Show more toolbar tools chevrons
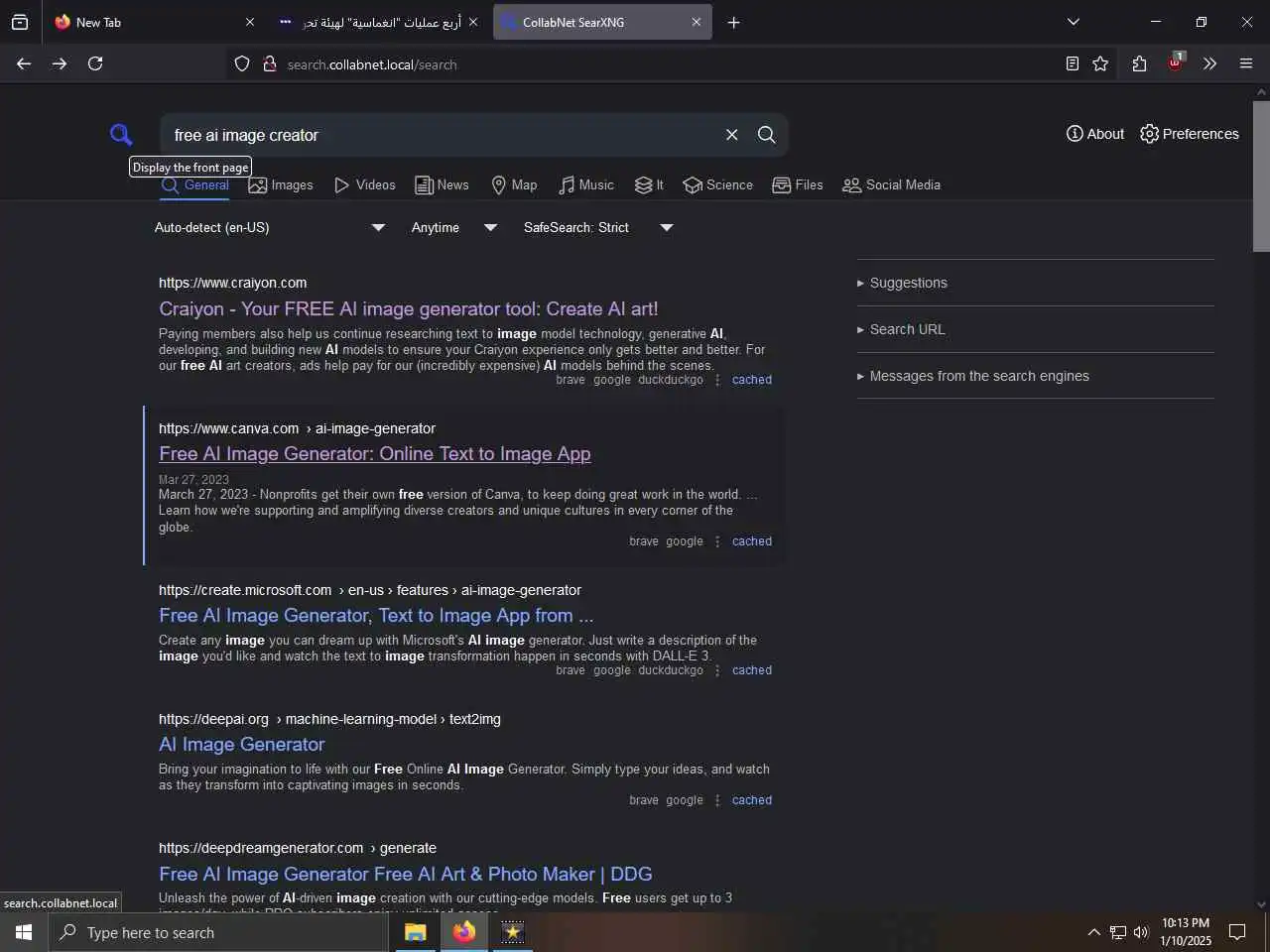 [1209, 63]
